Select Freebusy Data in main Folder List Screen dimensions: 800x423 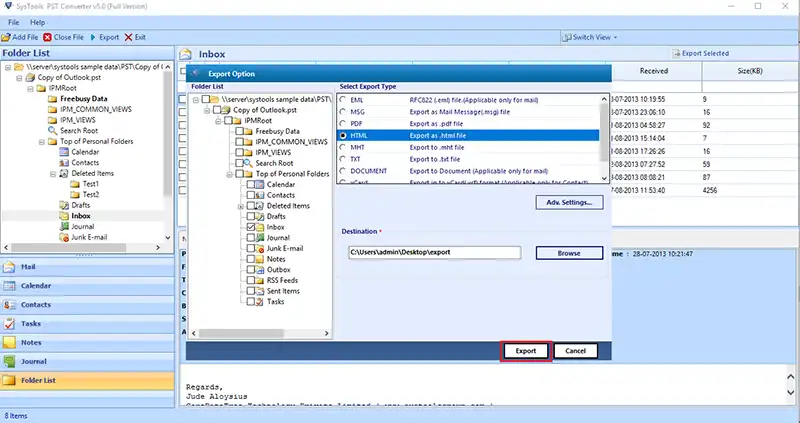(84, 99)
